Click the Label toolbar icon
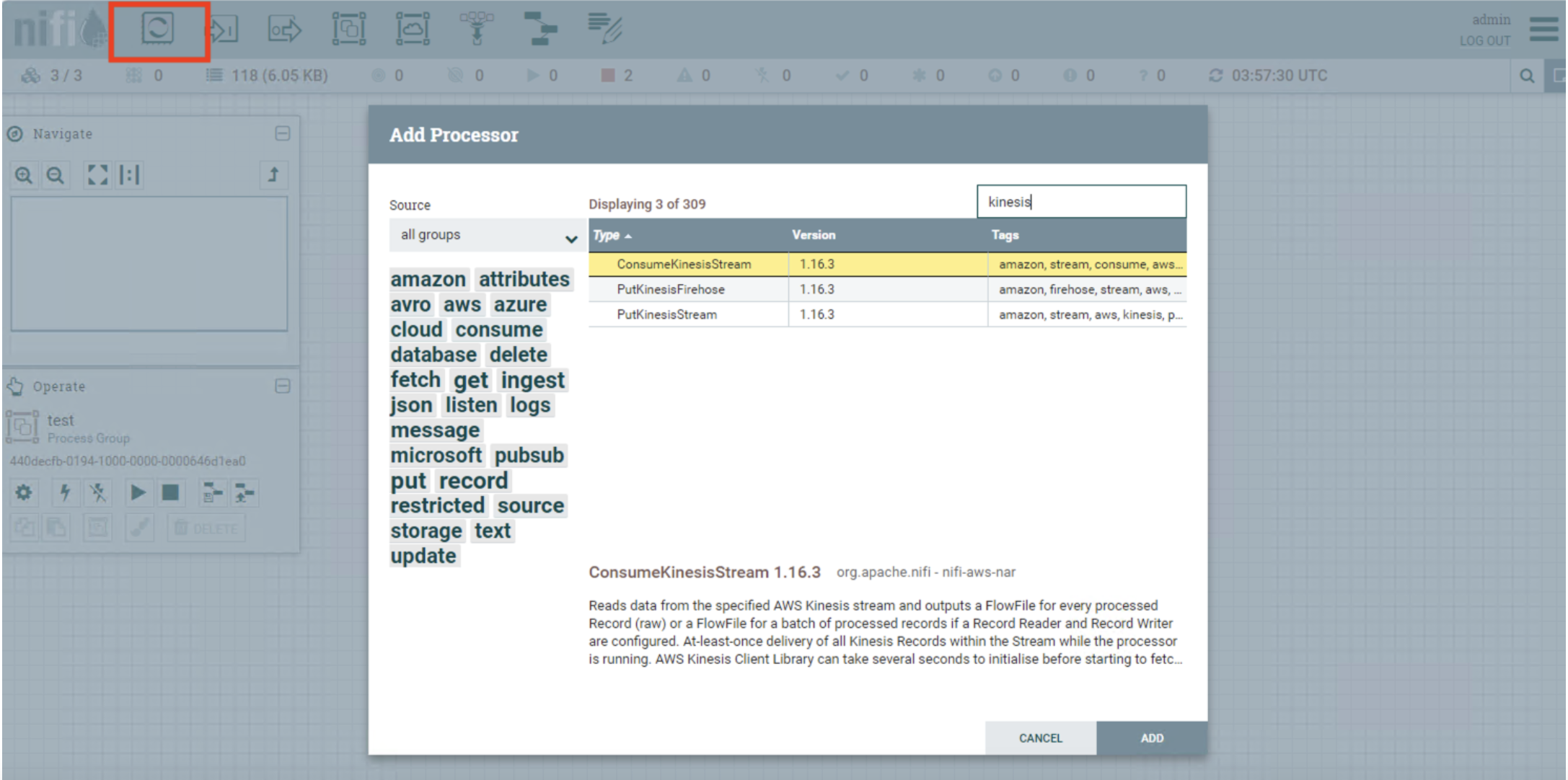The height and width of the screenshot is (780, 1568). 604,29
